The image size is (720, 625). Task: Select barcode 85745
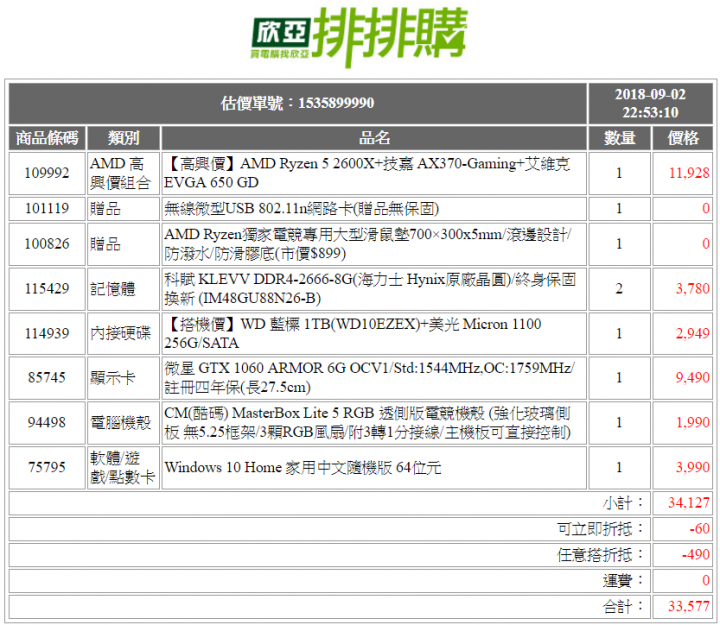tap(47, 377)
